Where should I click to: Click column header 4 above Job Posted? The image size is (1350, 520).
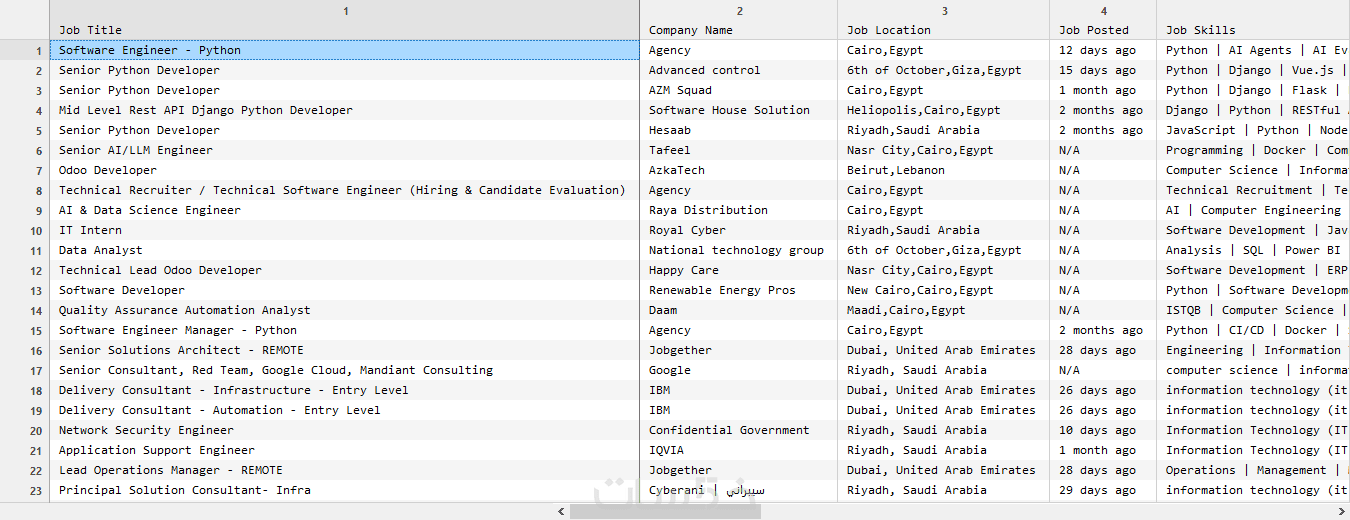[1103, 11]
